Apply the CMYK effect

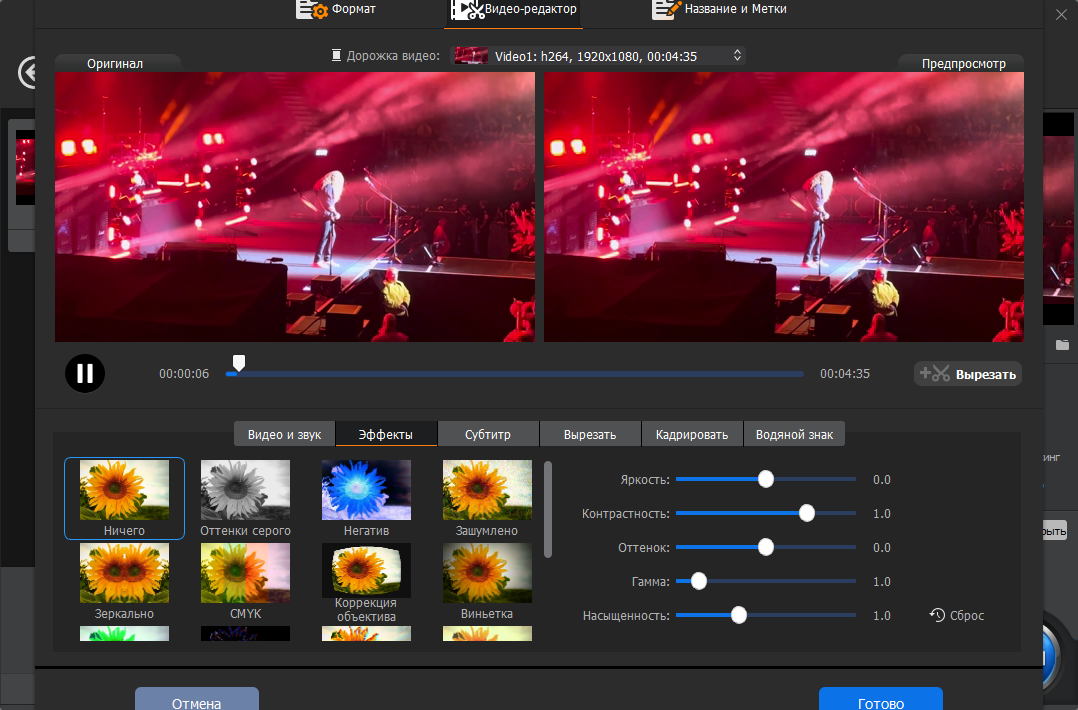pos(245,581)
